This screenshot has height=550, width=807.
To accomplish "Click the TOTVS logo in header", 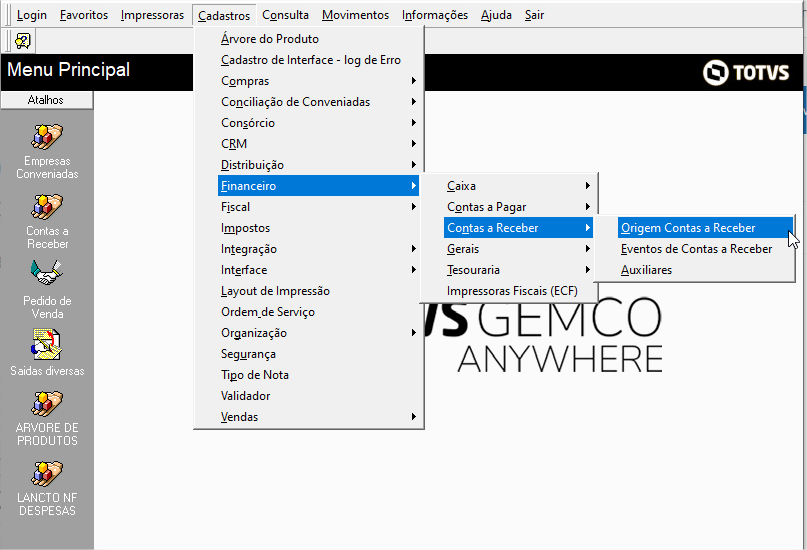I will point(746,72).
